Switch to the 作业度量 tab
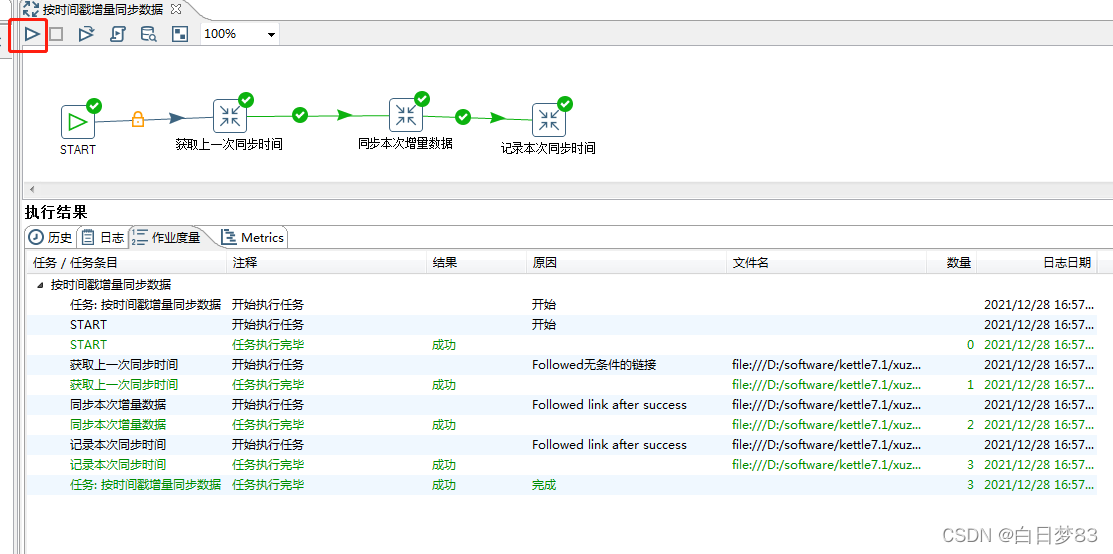The height and width of the screenshot is (554, 1113). click(x=166, y=237)
